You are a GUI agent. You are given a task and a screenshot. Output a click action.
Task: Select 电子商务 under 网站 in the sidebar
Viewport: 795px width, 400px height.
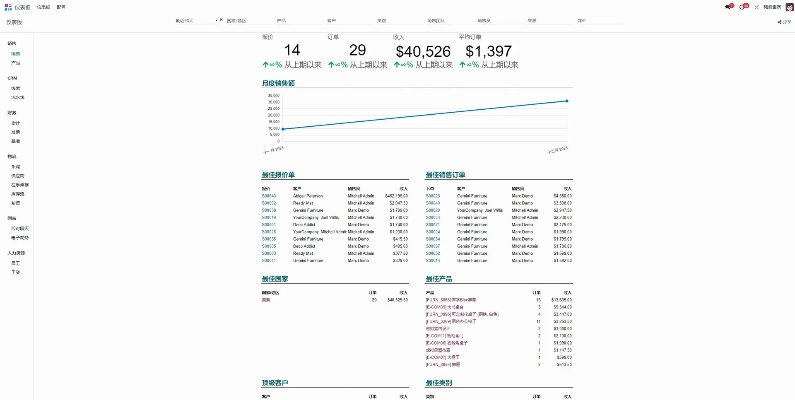(x=19, y=238)
